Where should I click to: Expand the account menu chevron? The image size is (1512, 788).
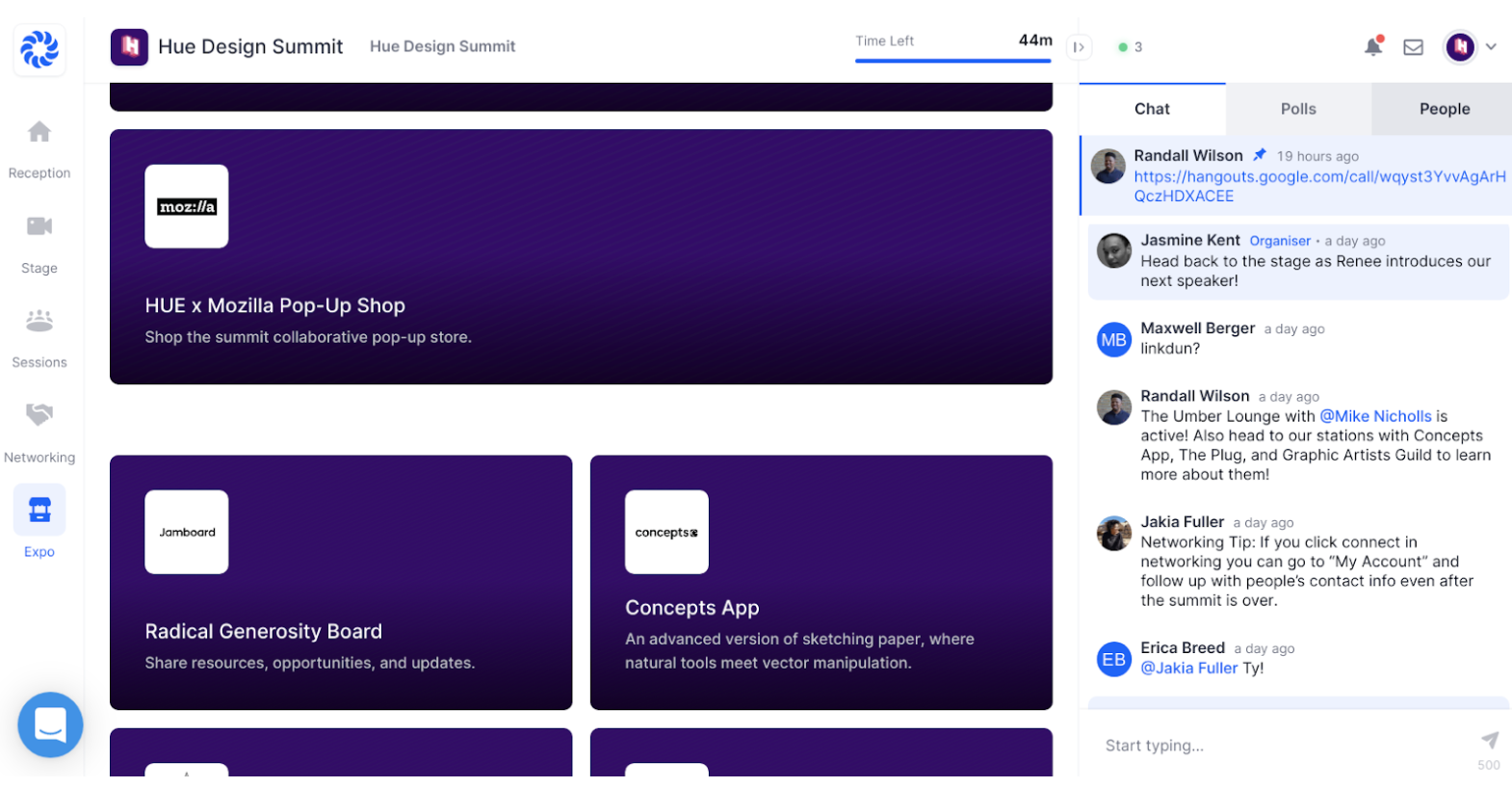1491,46
